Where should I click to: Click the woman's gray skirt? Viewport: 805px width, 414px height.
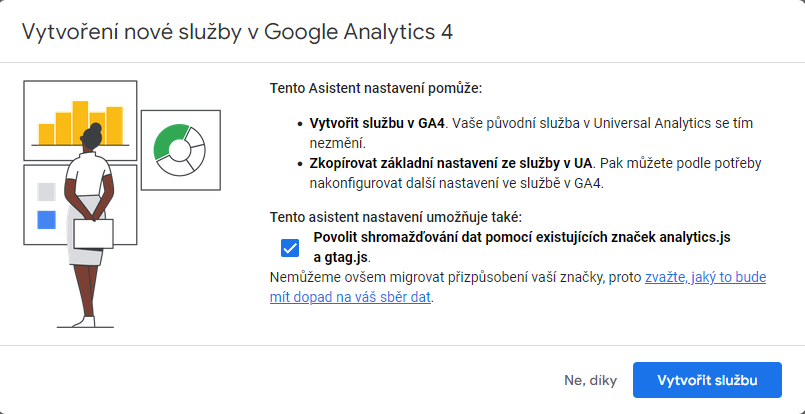click(x=83, y=231)
